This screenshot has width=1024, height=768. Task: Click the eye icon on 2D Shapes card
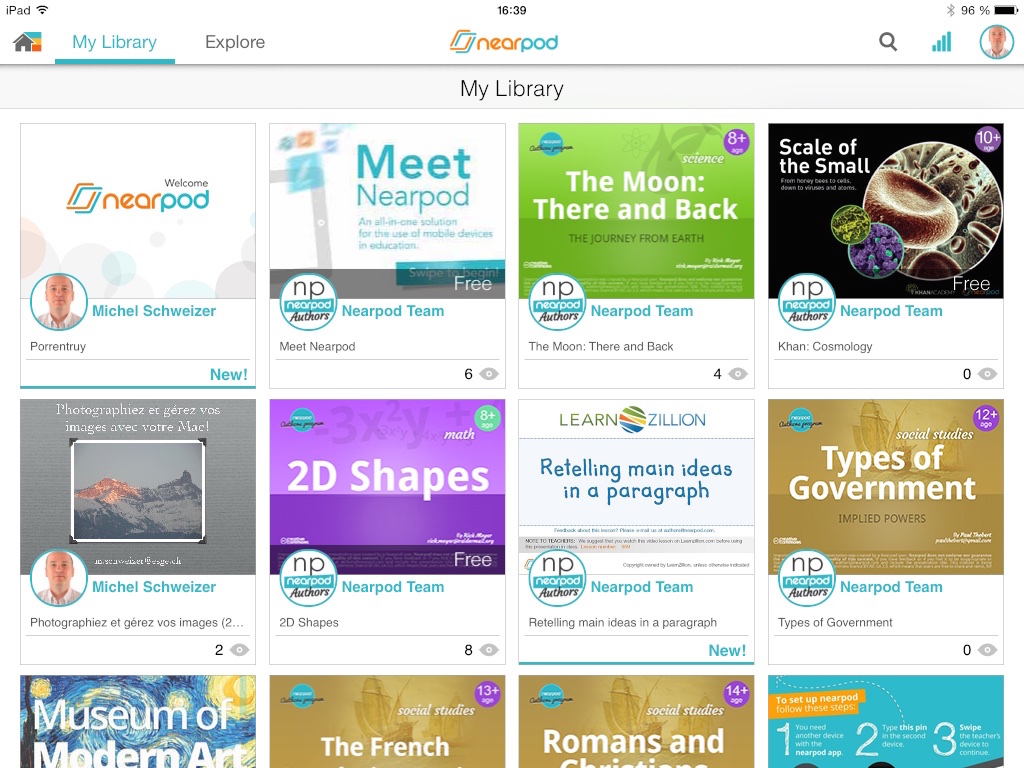pos(488,650)
